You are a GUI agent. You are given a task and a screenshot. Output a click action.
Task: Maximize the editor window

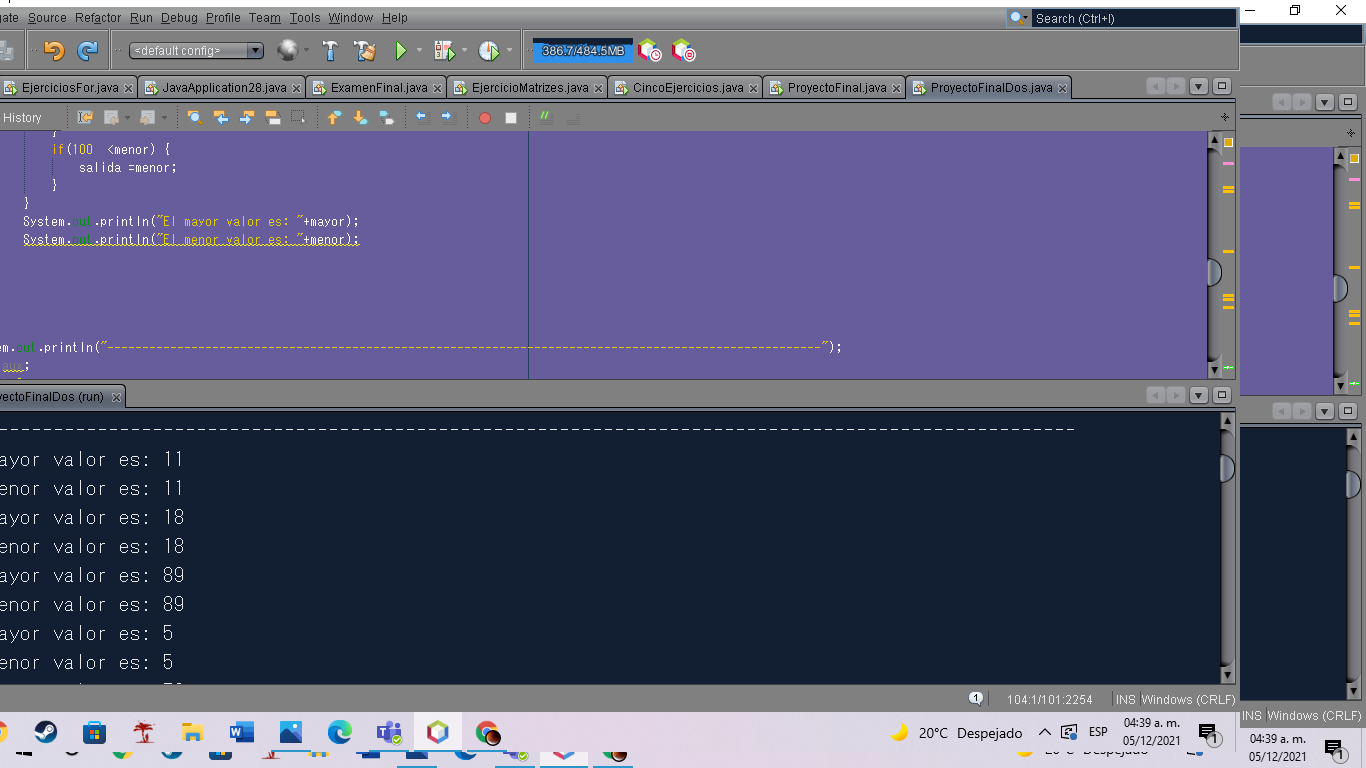coord(1221,87)
